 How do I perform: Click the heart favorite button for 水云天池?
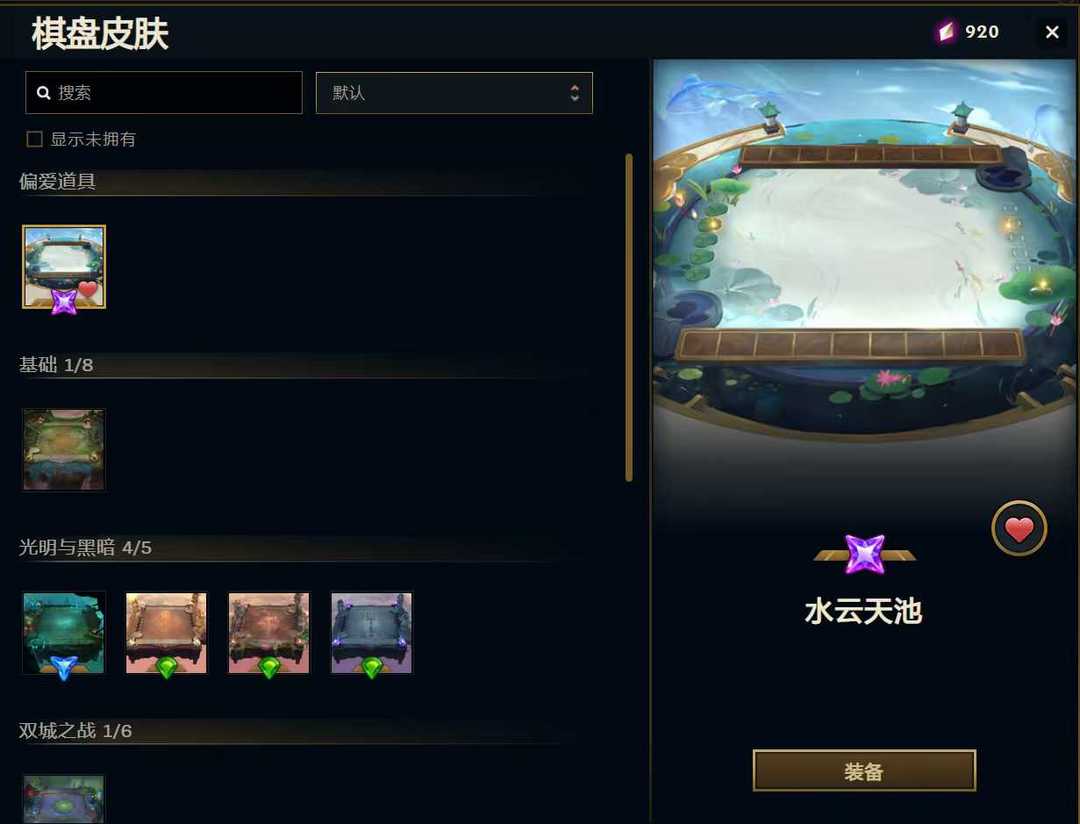point(1019,528)
